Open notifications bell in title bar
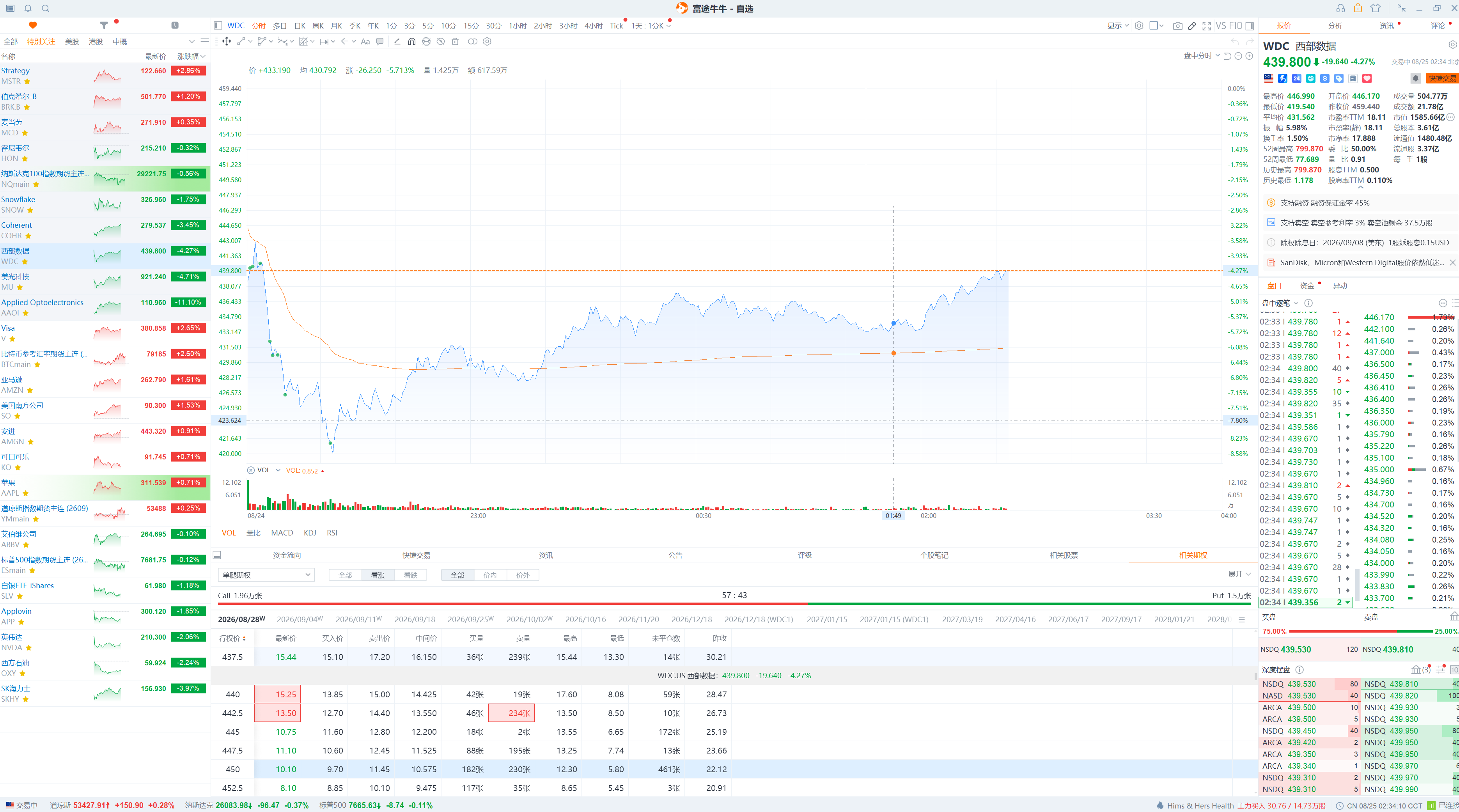Image resolution: width=1459 pixels, height=812 pixels. pos(28,8)
